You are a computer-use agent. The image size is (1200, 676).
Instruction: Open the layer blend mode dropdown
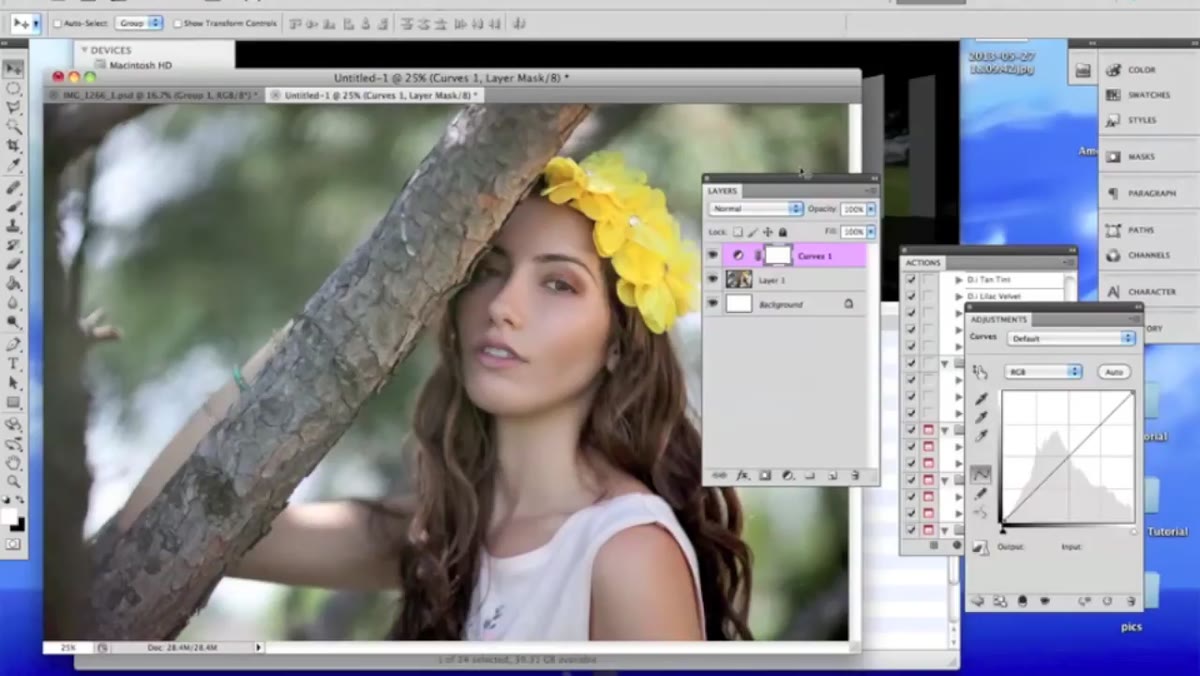[x=756, y=209]
